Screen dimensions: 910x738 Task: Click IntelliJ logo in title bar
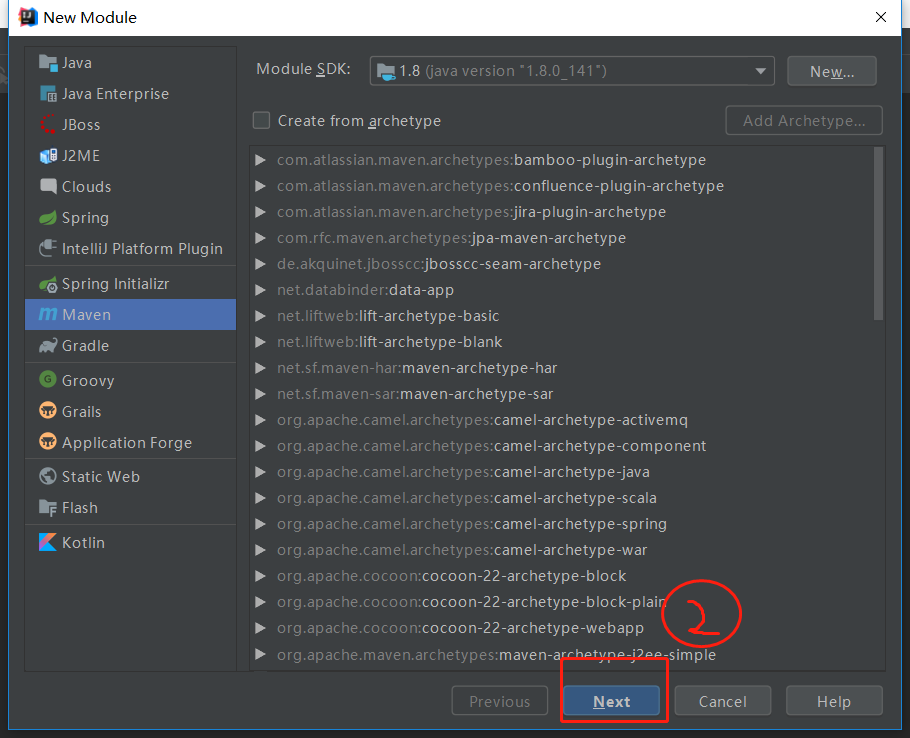28,17
